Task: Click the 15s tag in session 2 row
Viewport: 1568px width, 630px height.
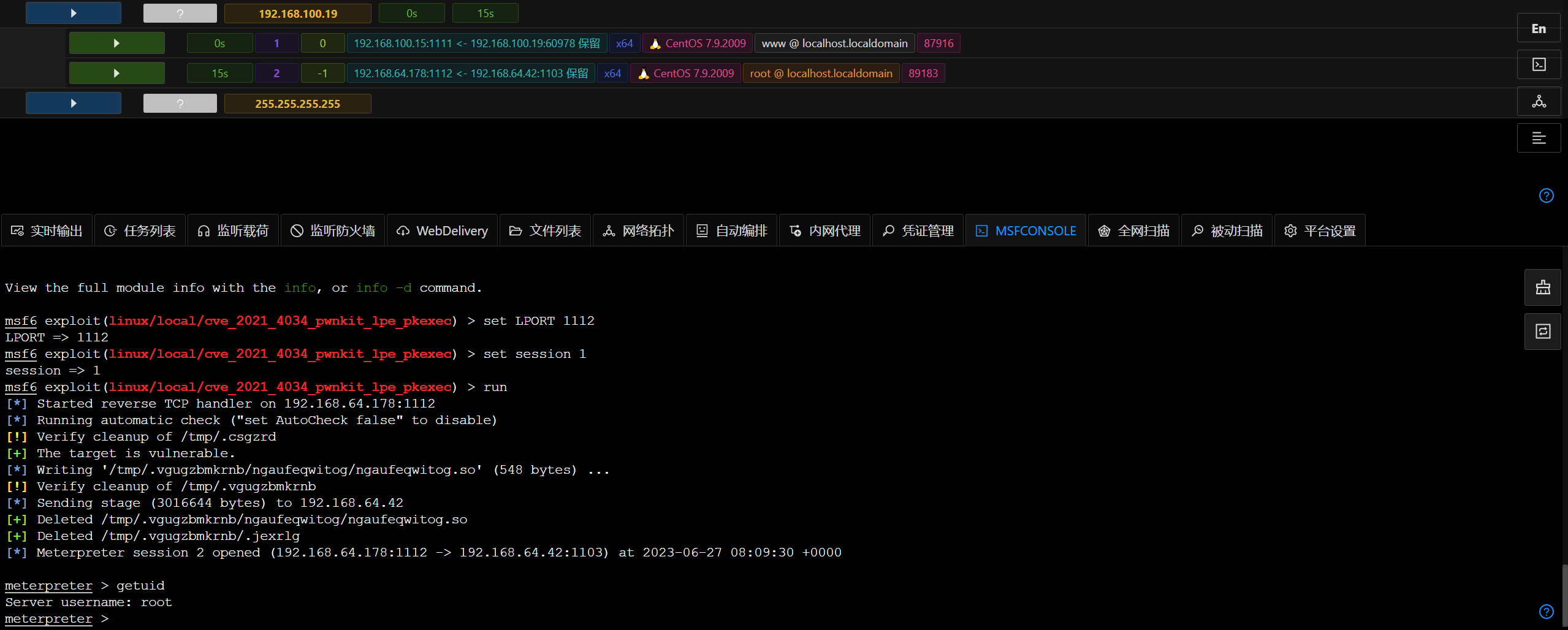Action: coord(220,73)
